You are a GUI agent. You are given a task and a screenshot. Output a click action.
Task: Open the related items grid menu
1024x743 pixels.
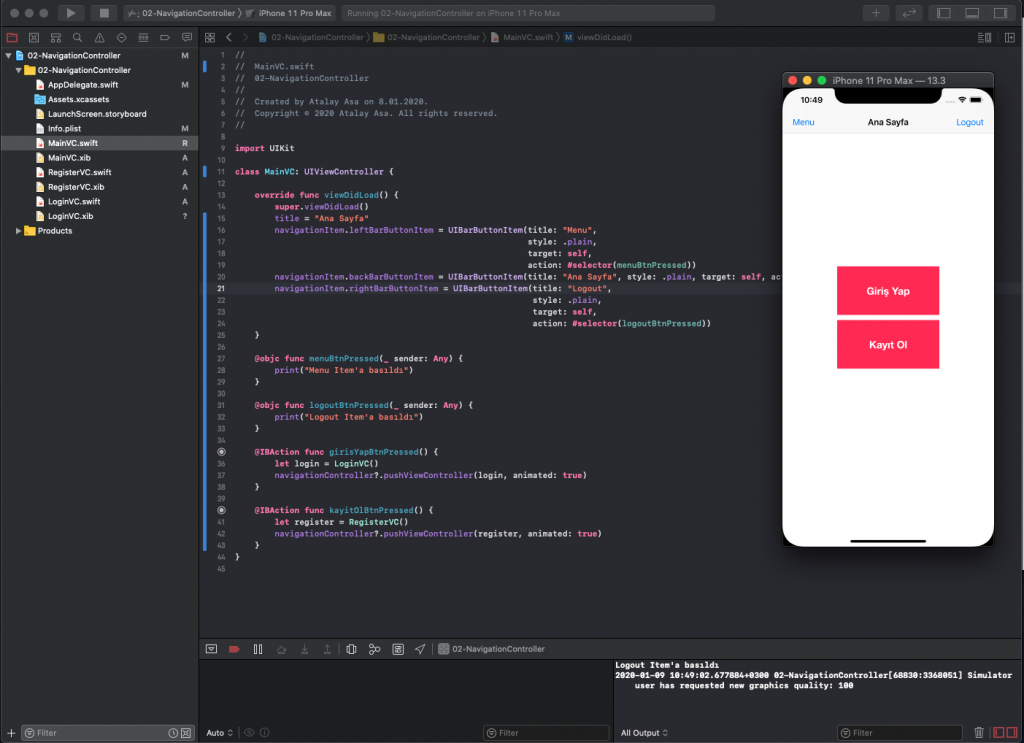210,38
